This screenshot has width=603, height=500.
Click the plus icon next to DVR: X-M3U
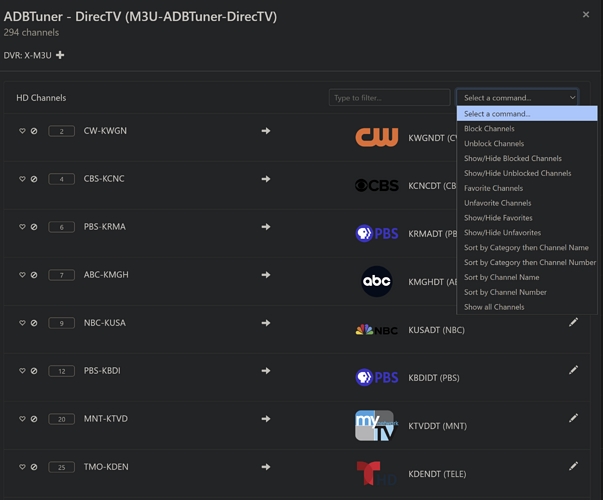[x=60, y=55]
